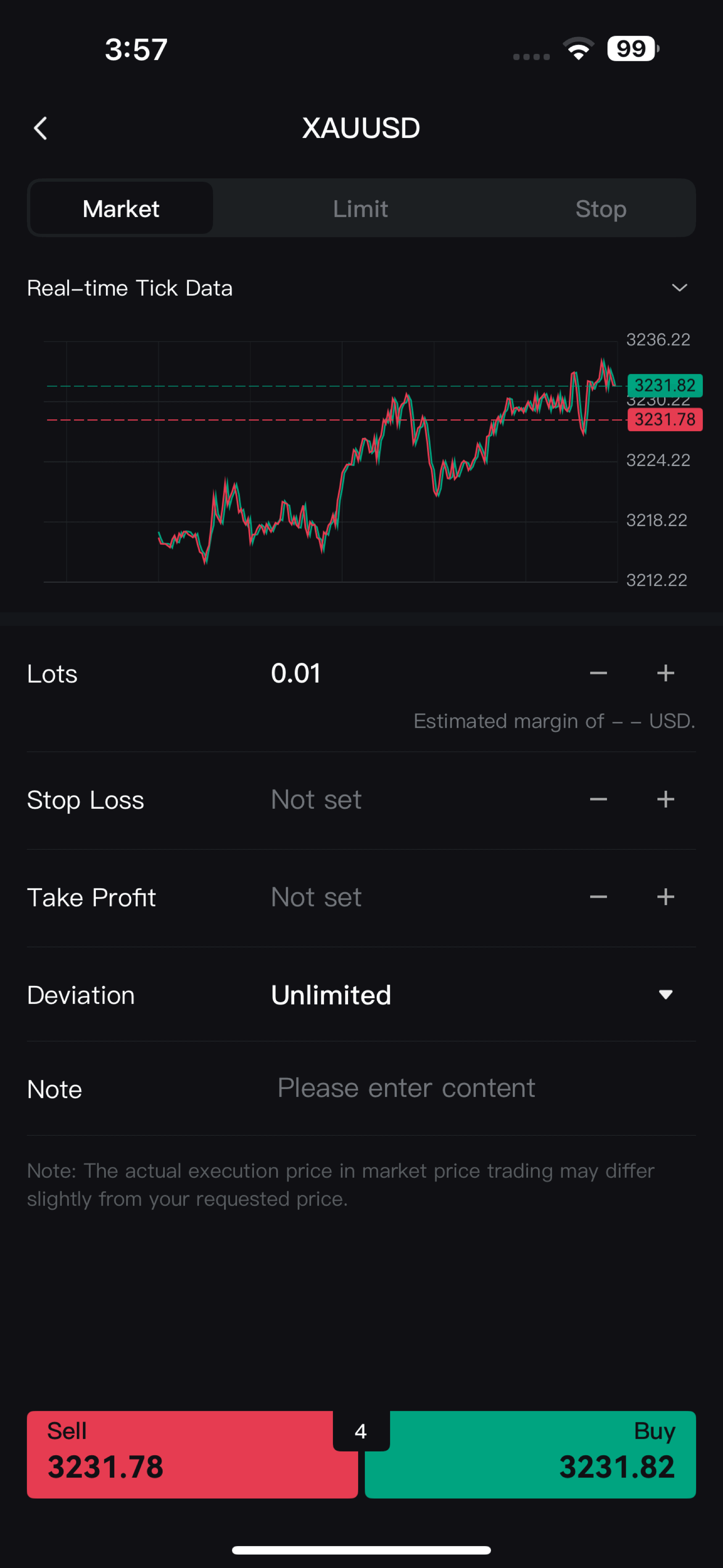
Task: Open the Deviation dropdown arrow
Action: 665,995
